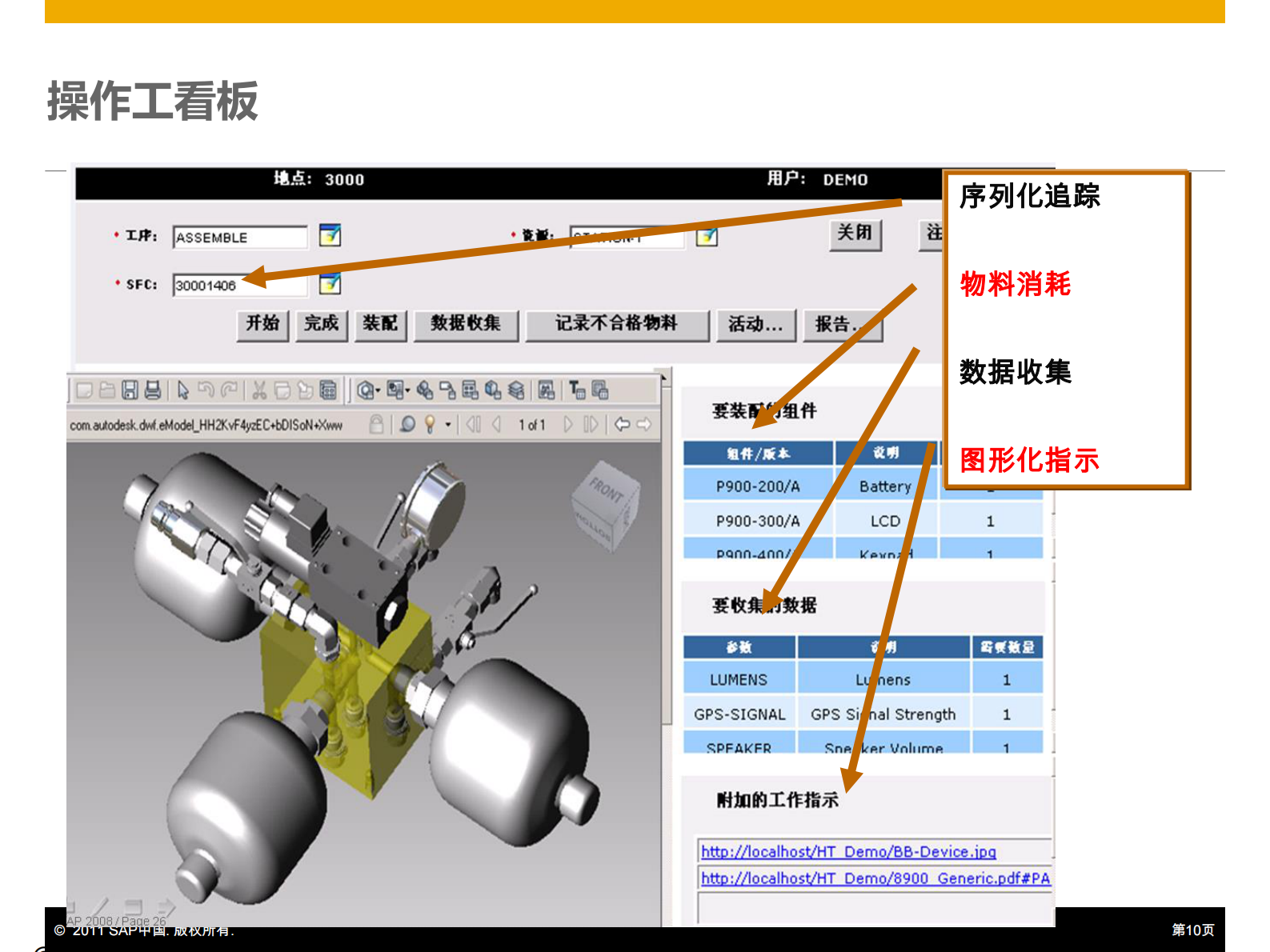Click the Paste icon in the viewer toolbar
Viewport: 1270px width, 952px height.
pos(305,390)
